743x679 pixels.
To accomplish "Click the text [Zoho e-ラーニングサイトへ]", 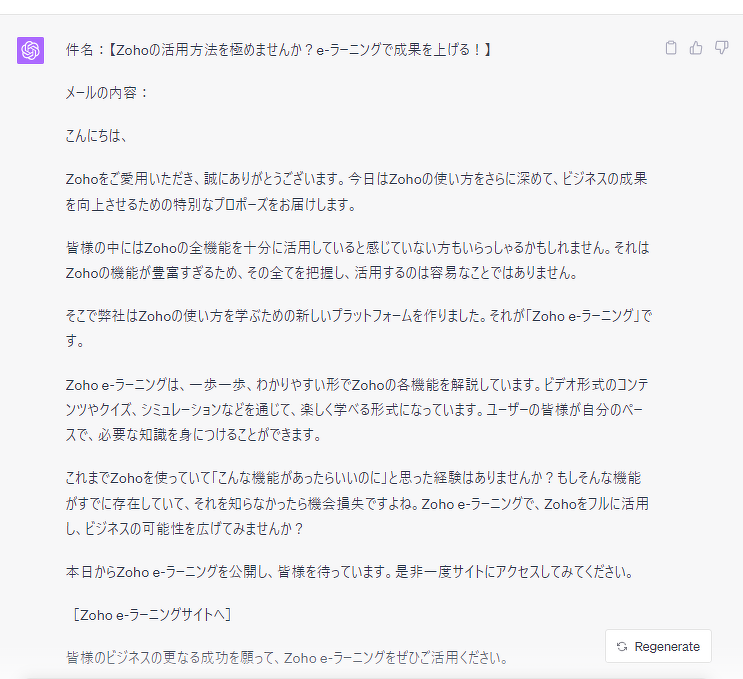I will pyautogui.click(x=152, y=615).
